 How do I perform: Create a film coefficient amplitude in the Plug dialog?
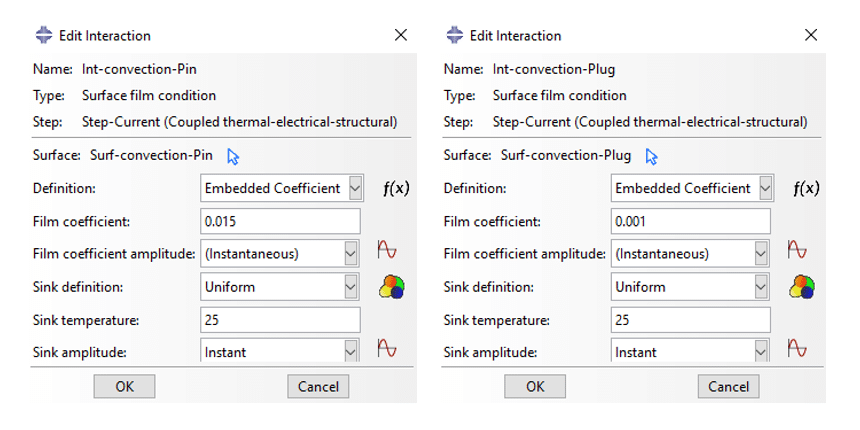click(797, 250)
